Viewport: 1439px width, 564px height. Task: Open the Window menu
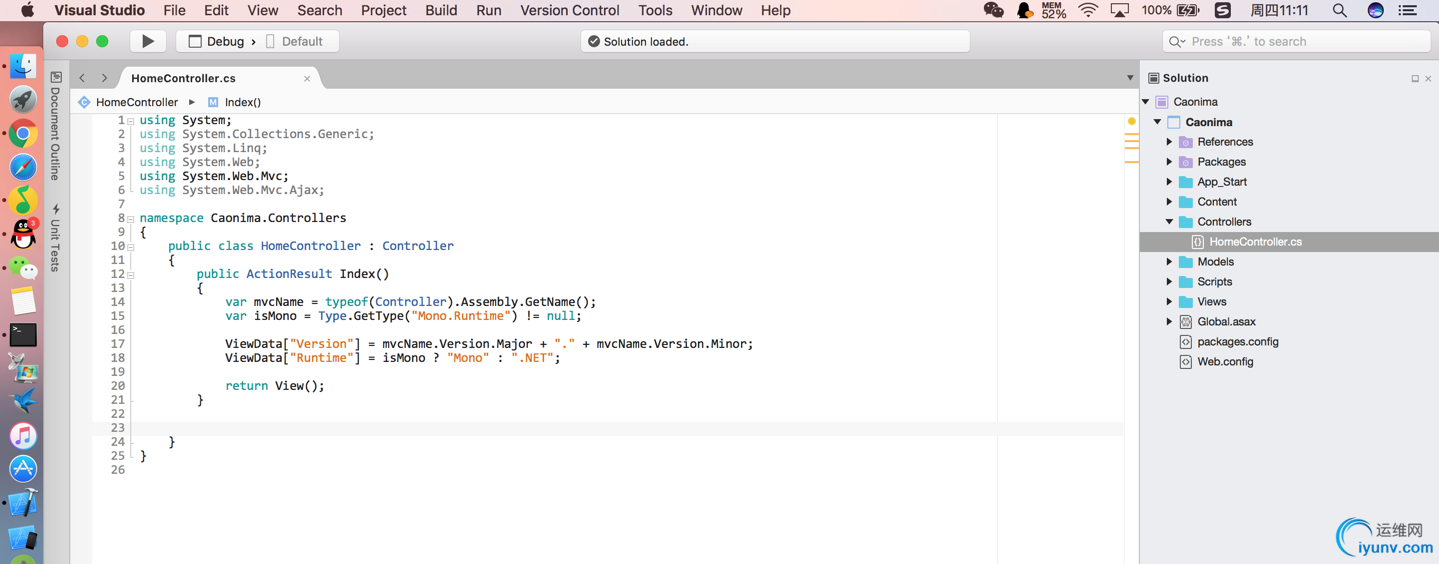(x=717, y=10)
